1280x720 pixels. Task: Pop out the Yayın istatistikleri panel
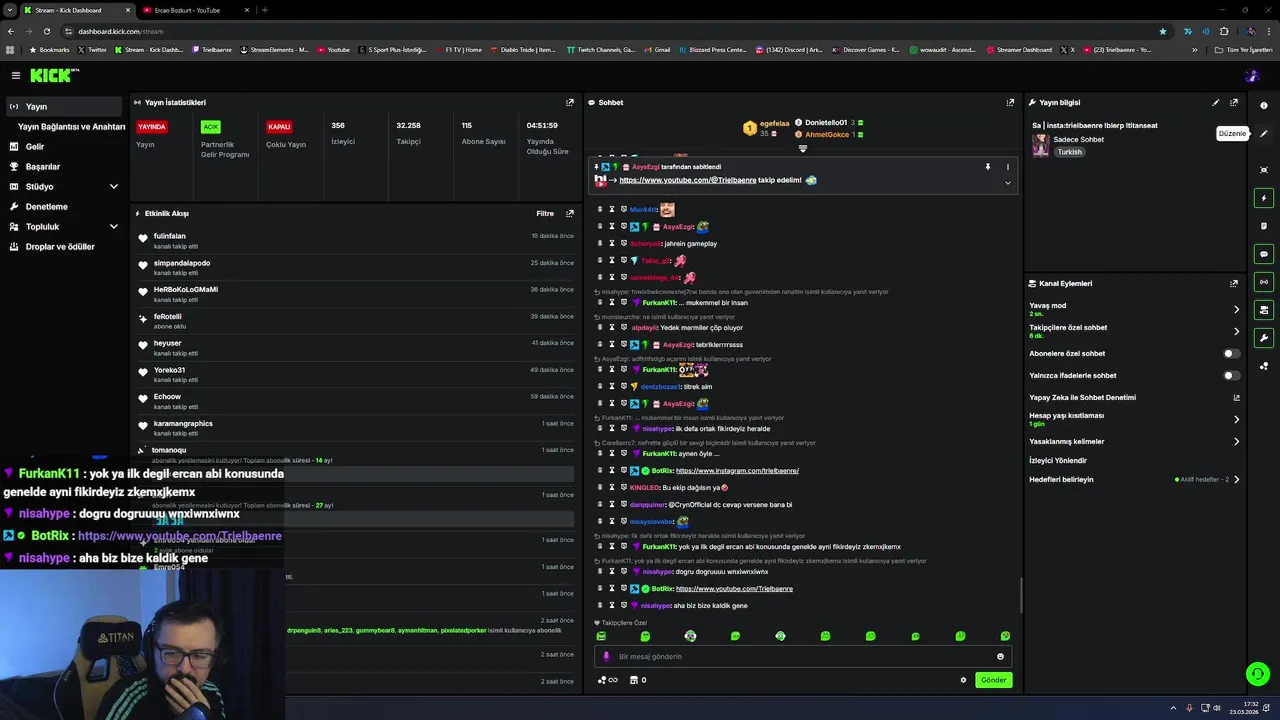pyautogui.click(x=570, y=102)
